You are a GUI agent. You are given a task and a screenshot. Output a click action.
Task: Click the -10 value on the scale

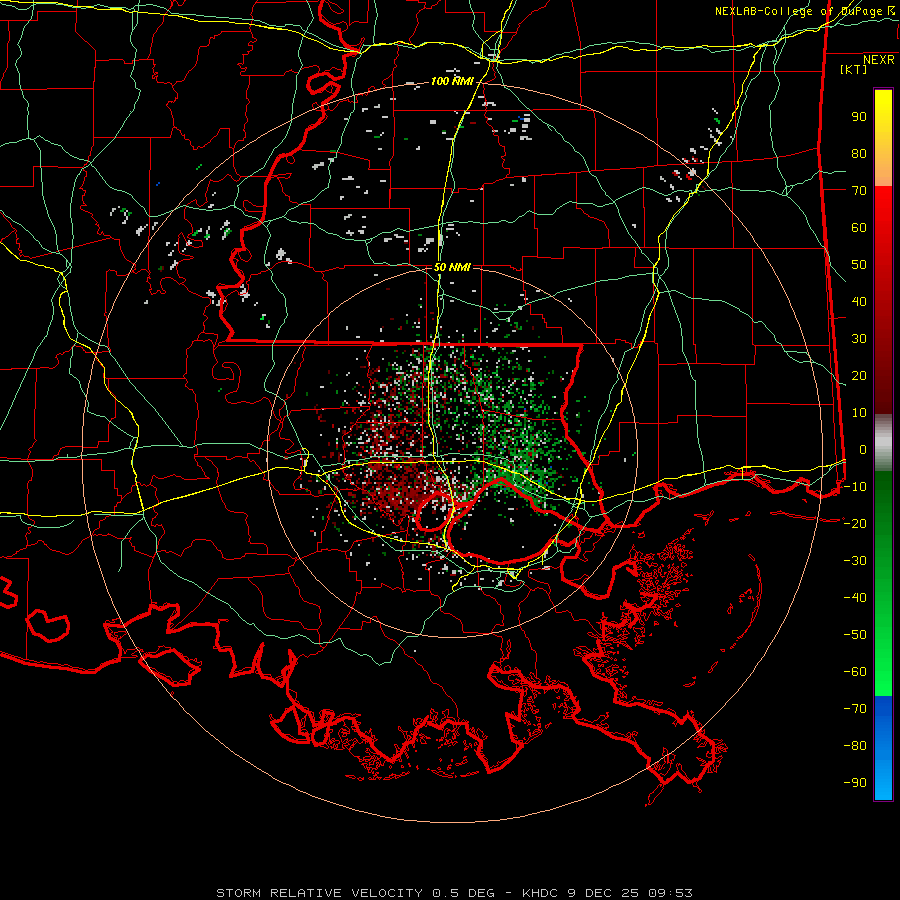click(855, 487)
